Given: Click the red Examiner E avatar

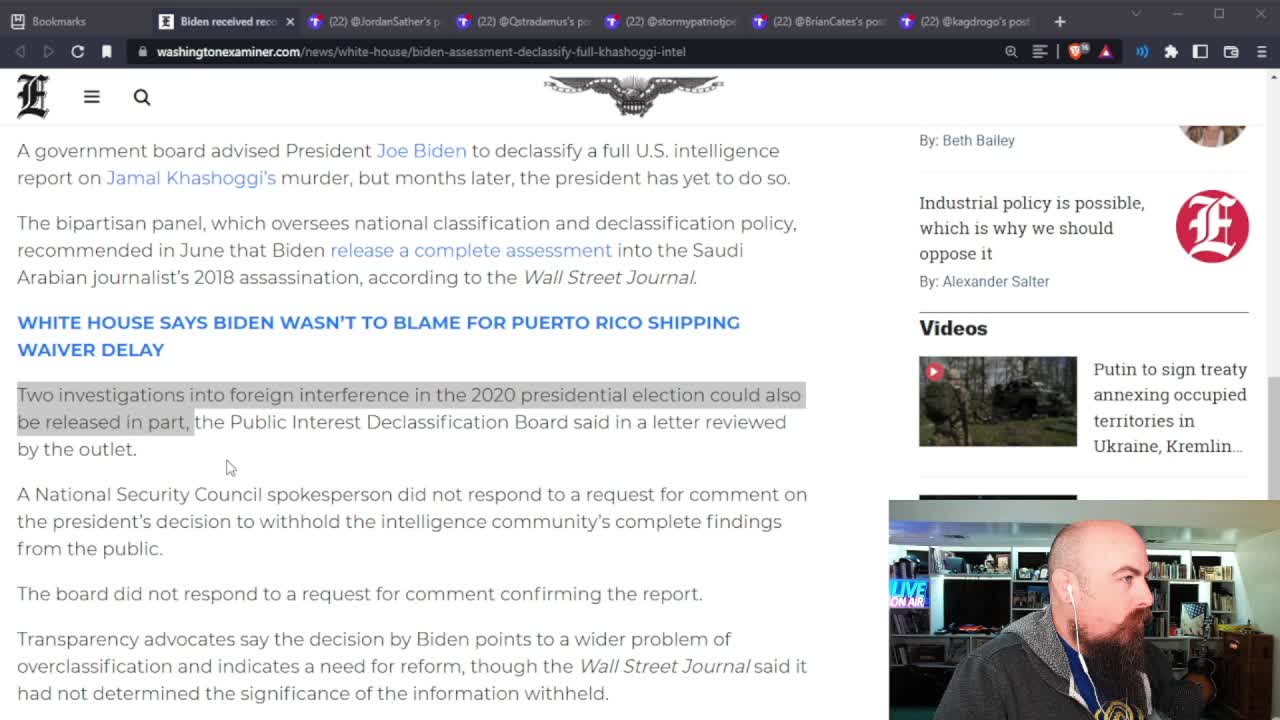Looking at the screenshot, I should click(x=1212, y=227).
